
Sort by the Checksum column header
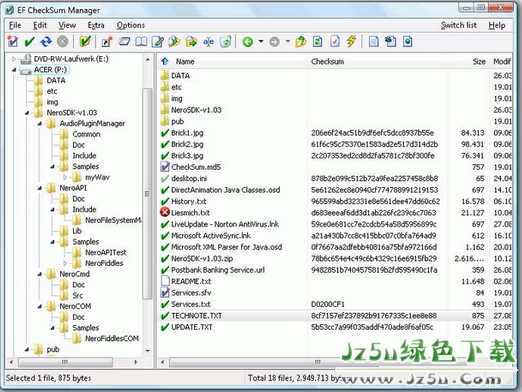(x=327, y=61)
